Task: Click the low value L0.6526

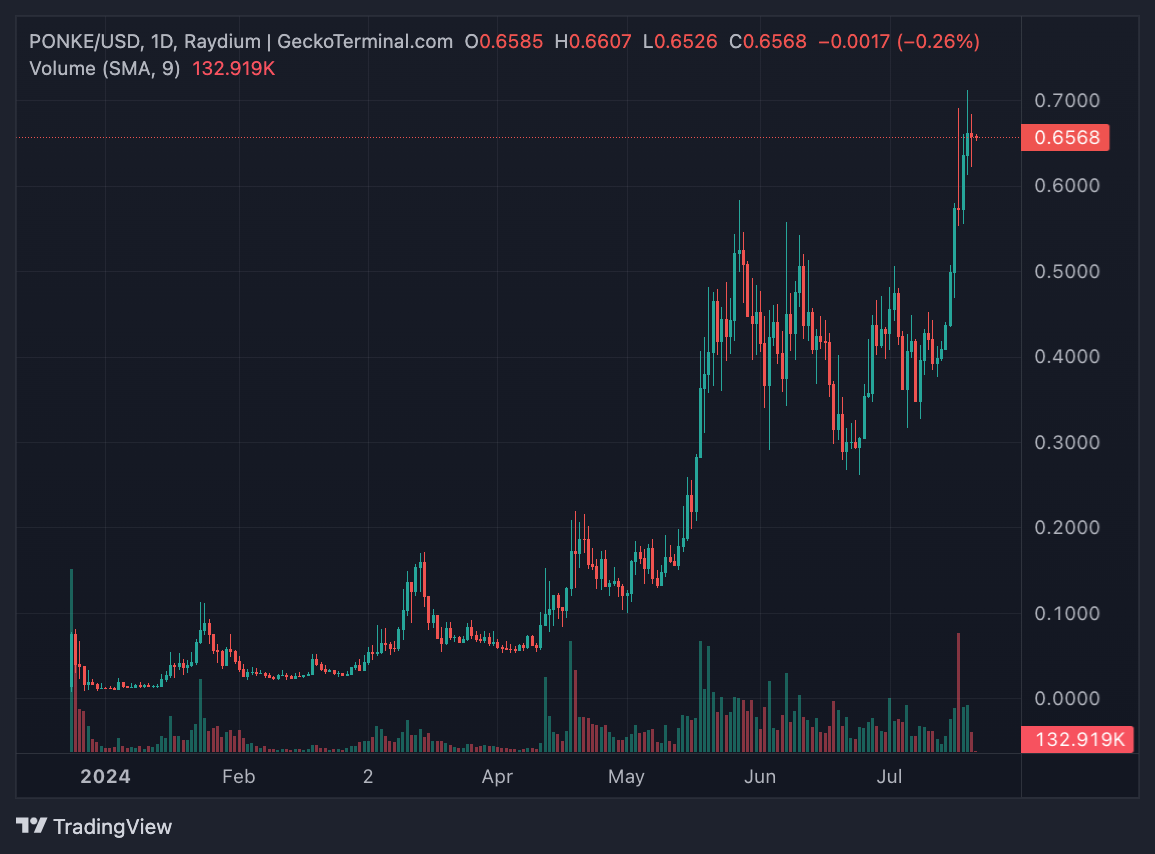Action: coord(680,41)
